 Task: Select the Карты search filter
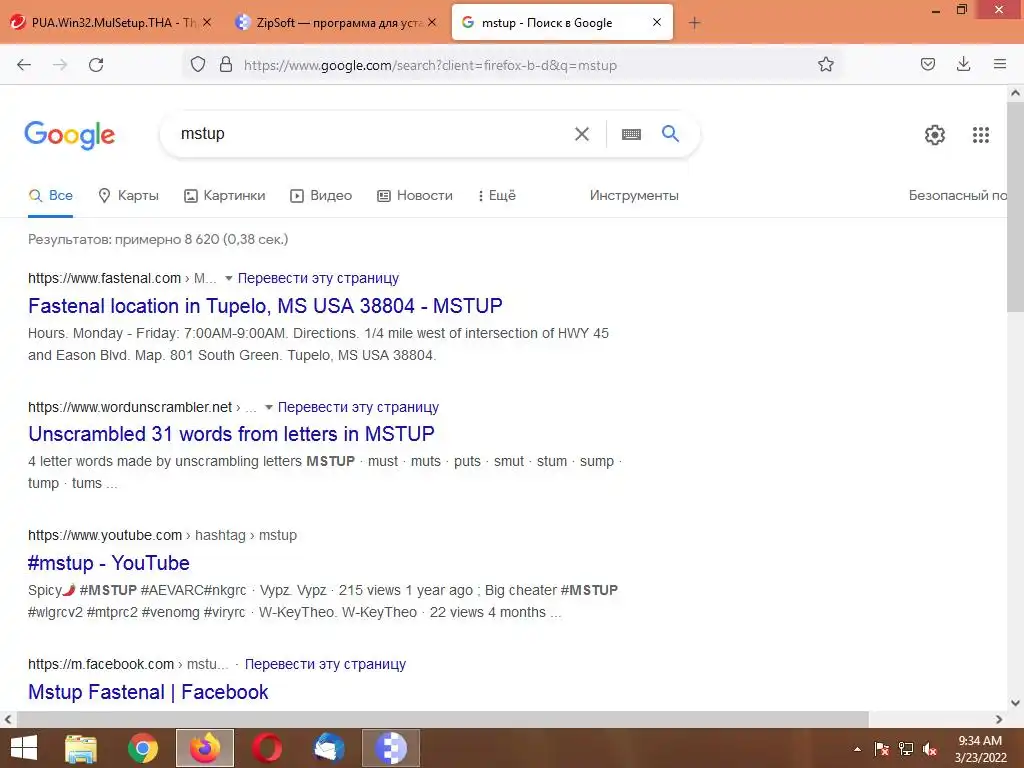click(129, 195)
